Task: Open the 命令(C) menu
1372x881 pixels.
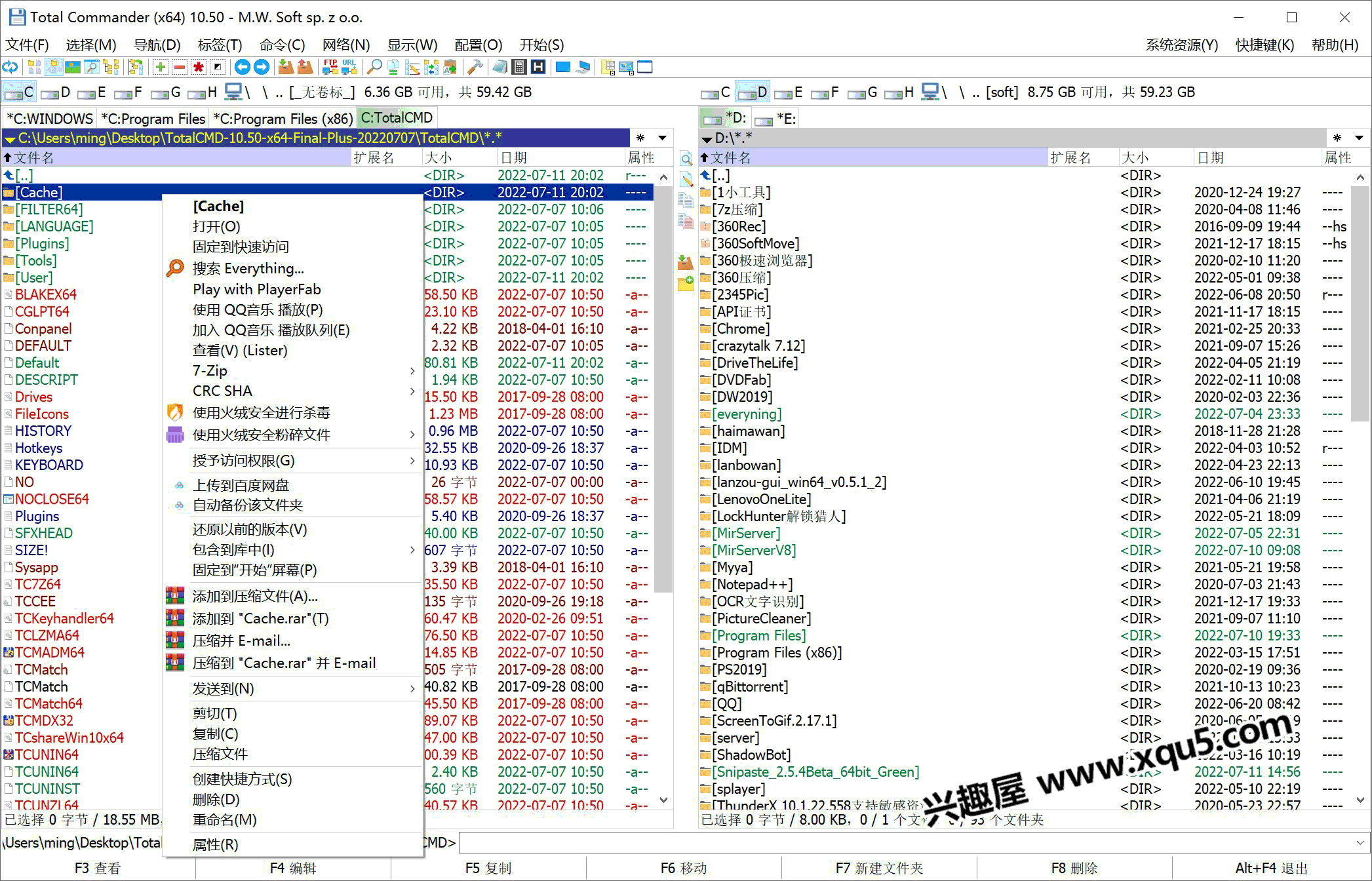Action: tap(282, 45)
